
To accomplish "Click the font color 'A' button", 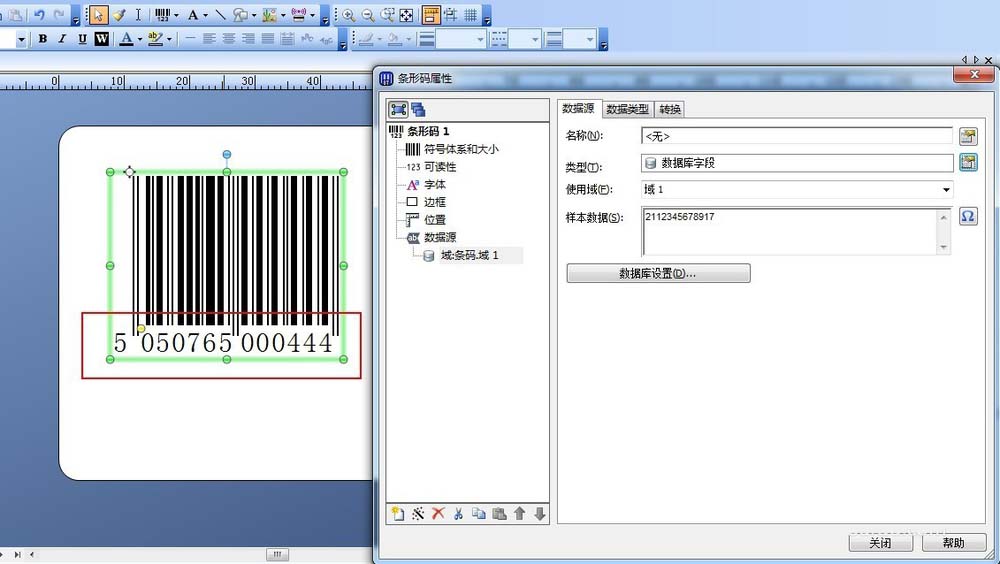I will coord(126,39).
